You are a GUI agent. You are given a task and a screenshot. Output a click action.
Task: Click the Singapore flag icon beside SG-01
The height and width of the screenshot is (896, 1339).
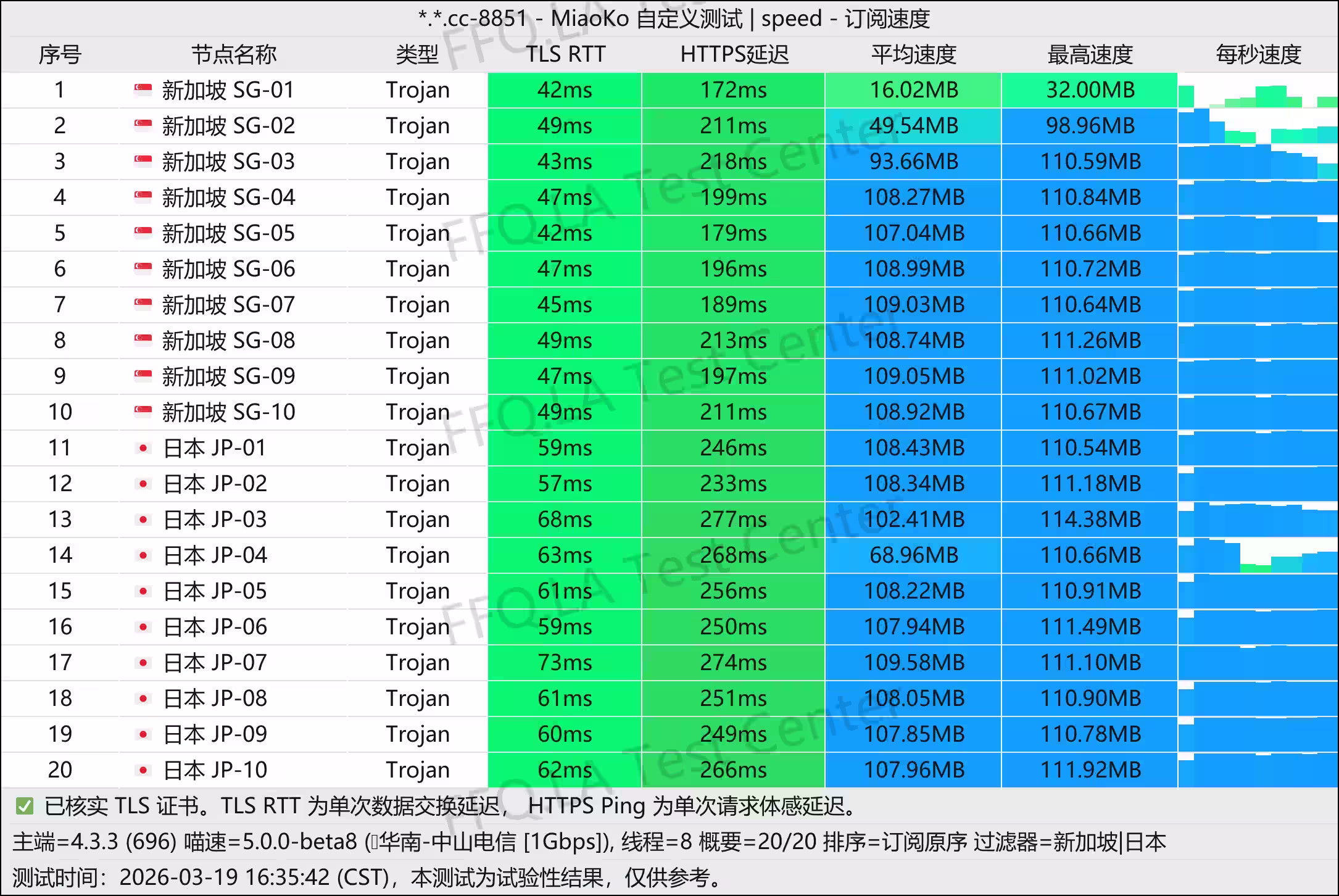tap(142, 90)
